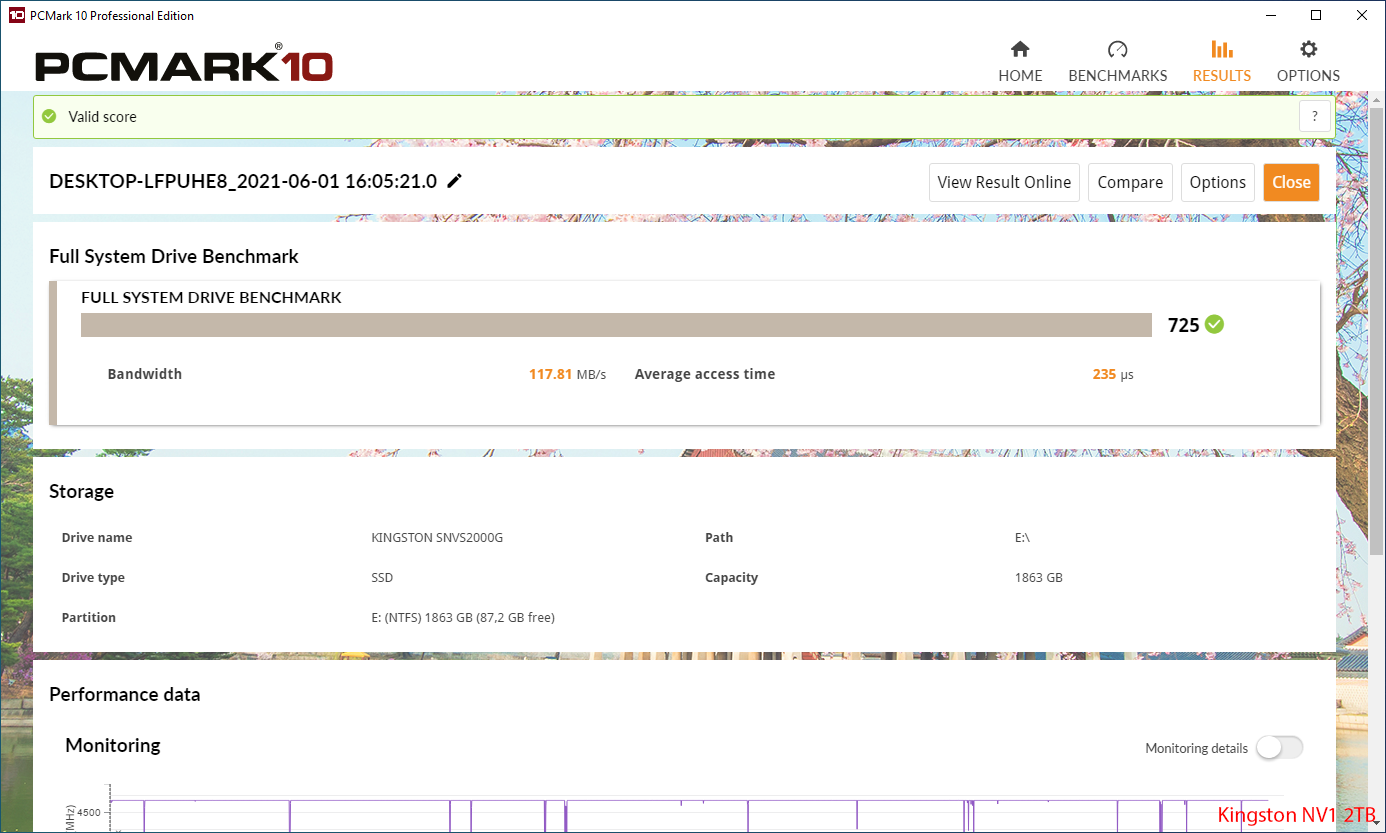Click the Average access time label
1386x833 pixels.
coord(705,374)
